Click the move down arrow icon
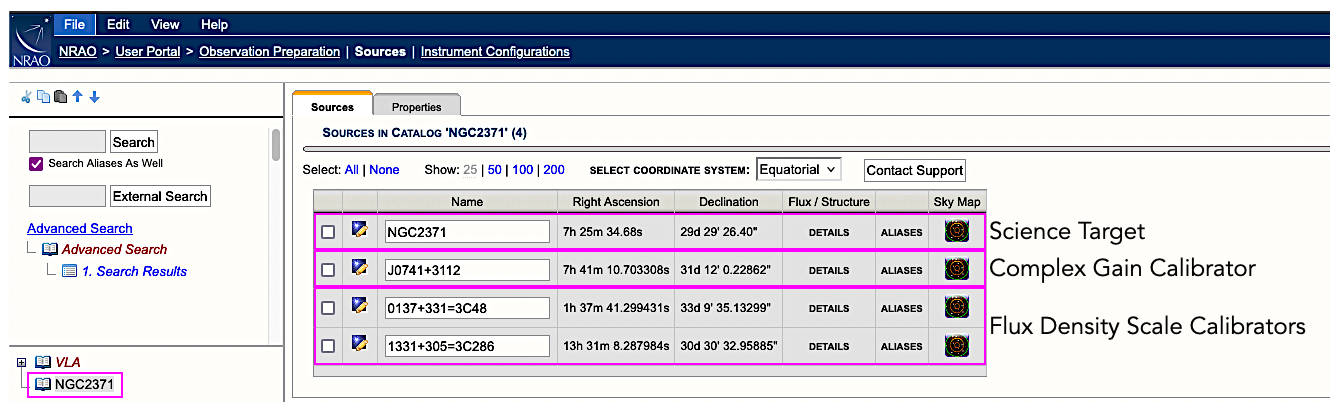Screen dimensions: 1330x409 [x=95, y=97]
